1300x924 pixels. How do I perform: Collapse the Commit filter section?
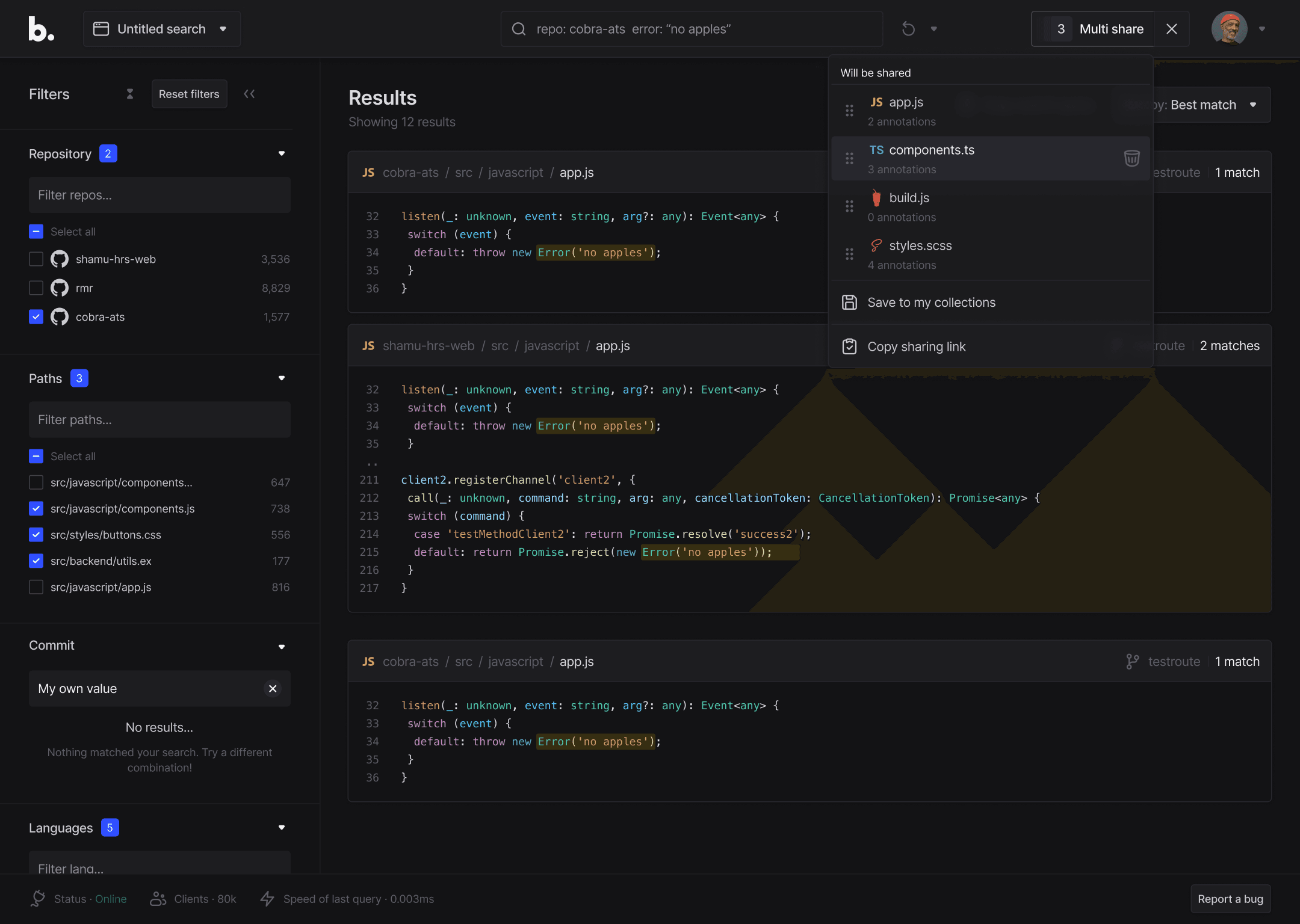click(x=282, y=647)
